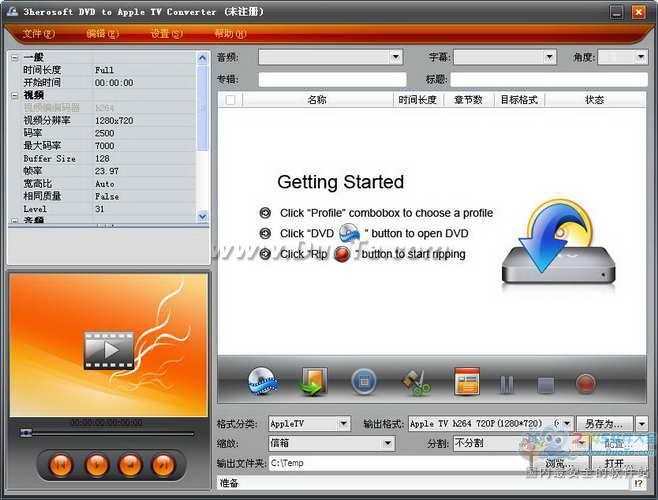Click the 另存为 button

[606, 424]
